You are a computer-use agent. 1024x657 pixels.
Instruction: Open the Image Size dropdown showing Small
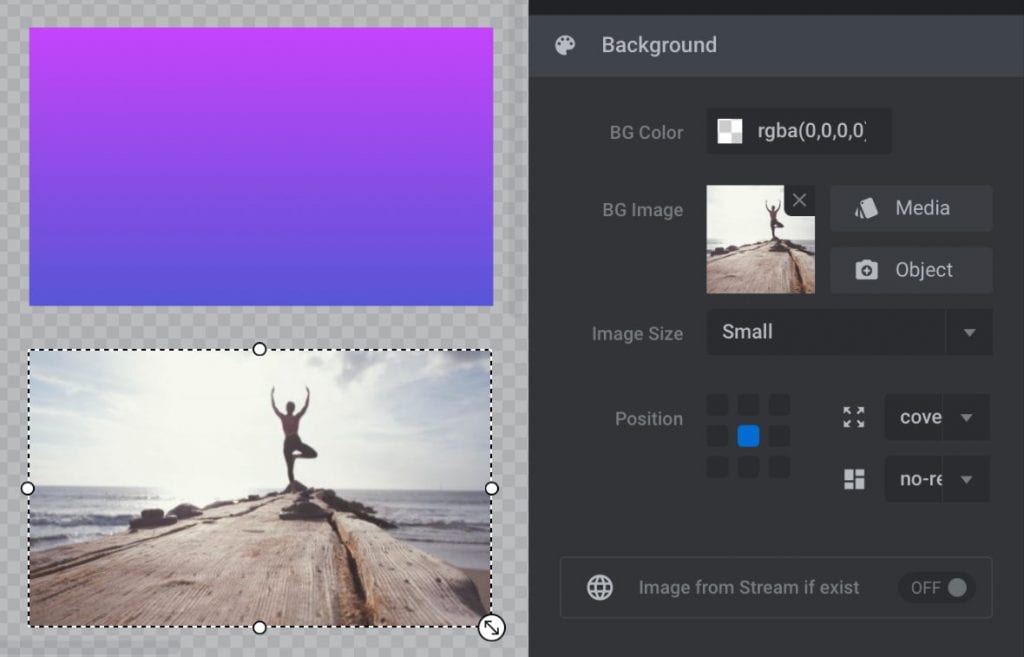click(848, 332)
